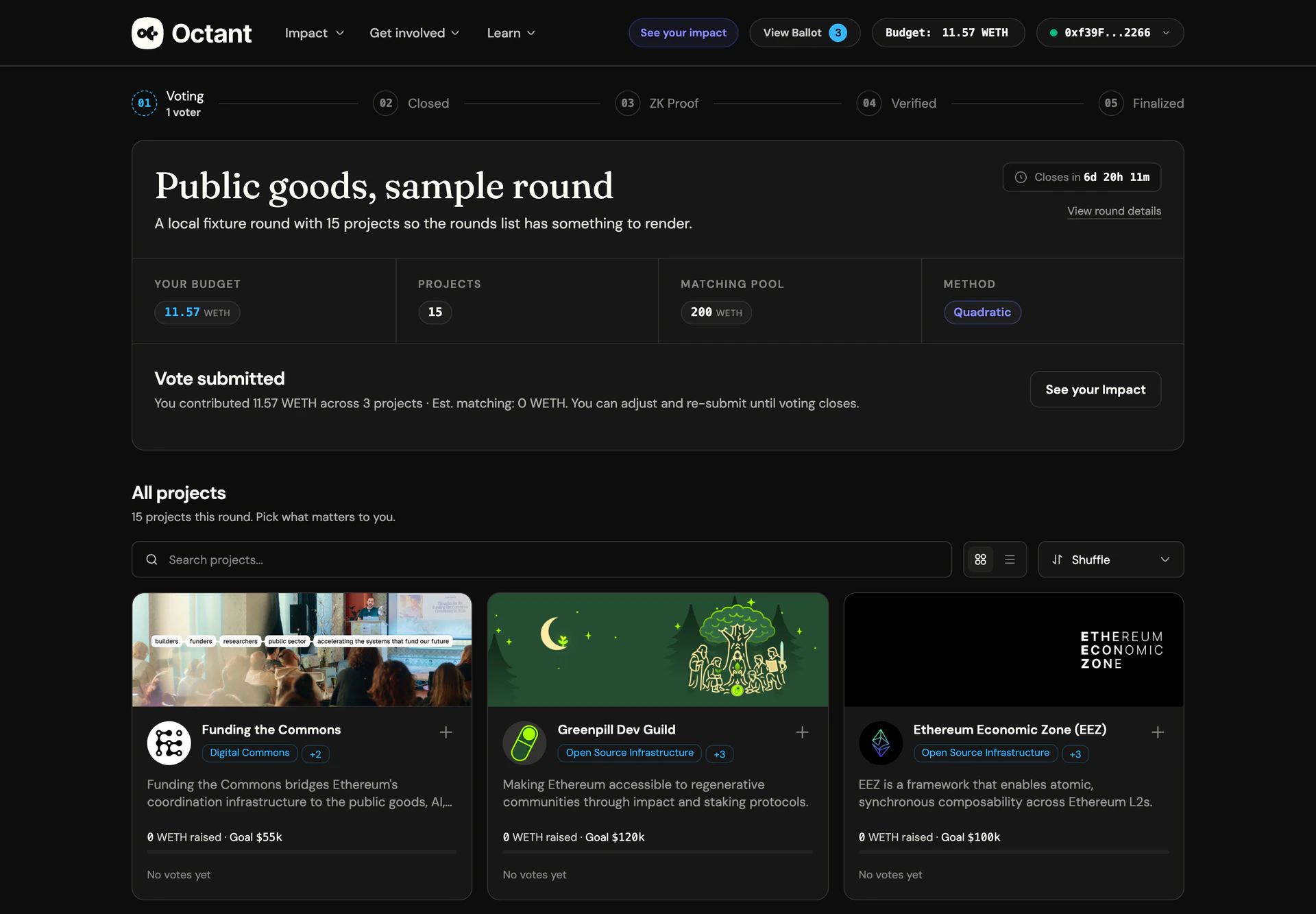
Task: Click the Digital Commons tag
Action: (x=249, y=753)
